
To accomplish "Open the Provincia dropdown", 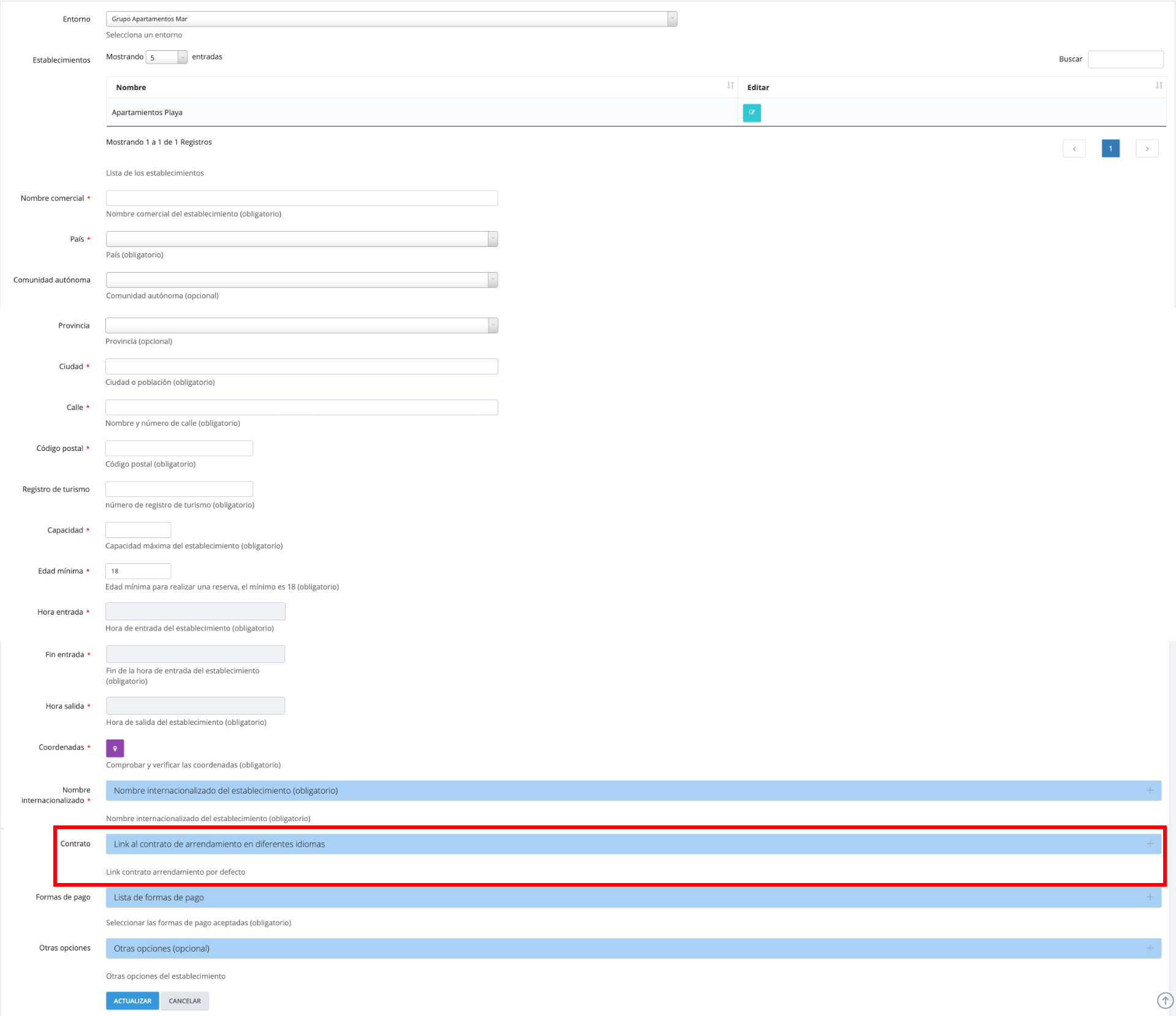I will pos(301,325).
